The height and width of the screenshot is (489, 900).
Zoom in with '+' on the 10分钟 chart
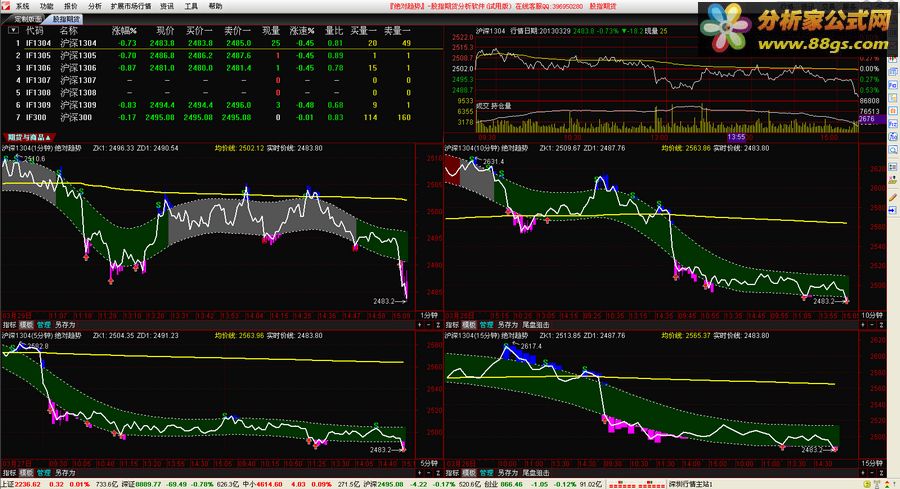pos(864,325)
